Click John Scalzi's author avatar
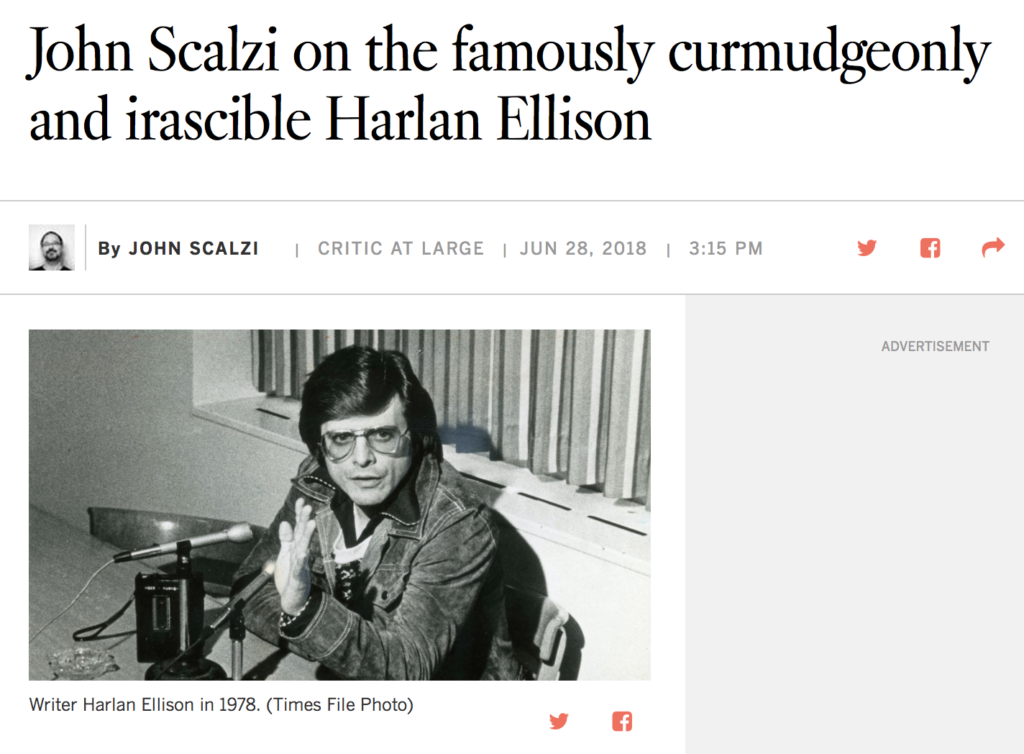The width and height of the screenshot is (1024, 754). 51,248
